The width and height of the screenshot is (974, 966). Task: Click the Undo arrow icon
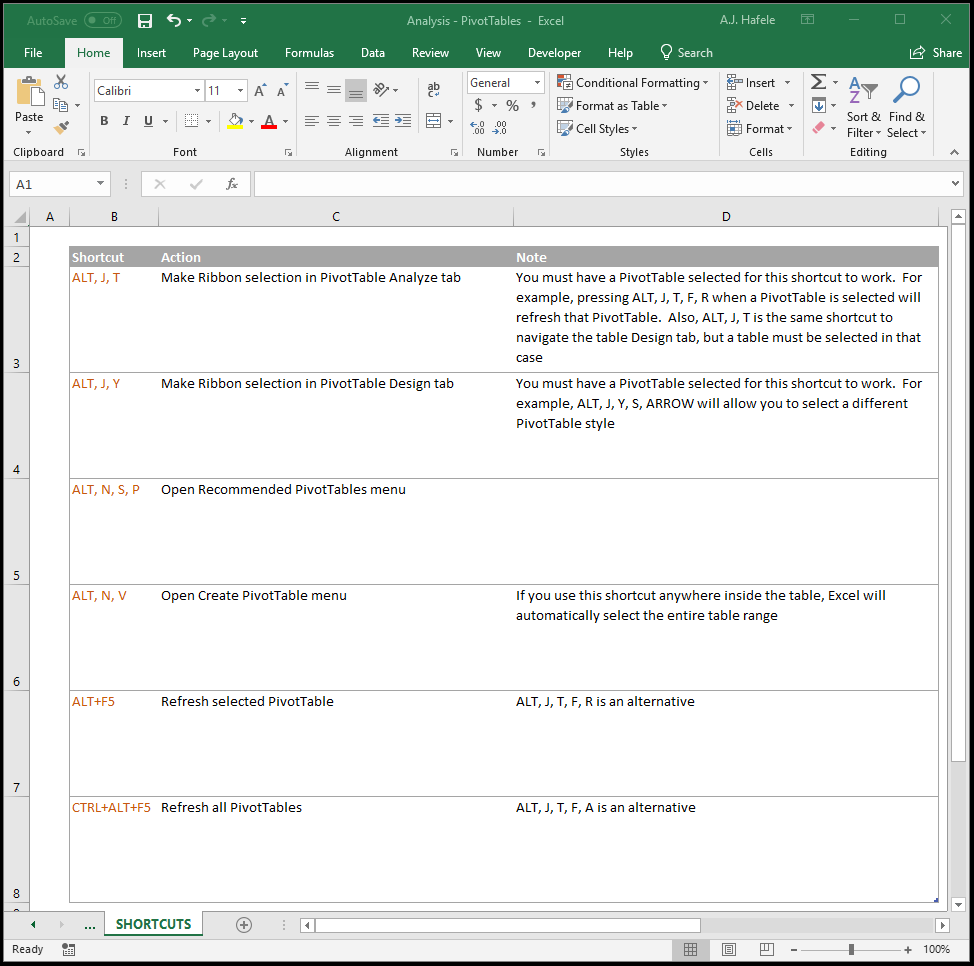click(173, 21)
